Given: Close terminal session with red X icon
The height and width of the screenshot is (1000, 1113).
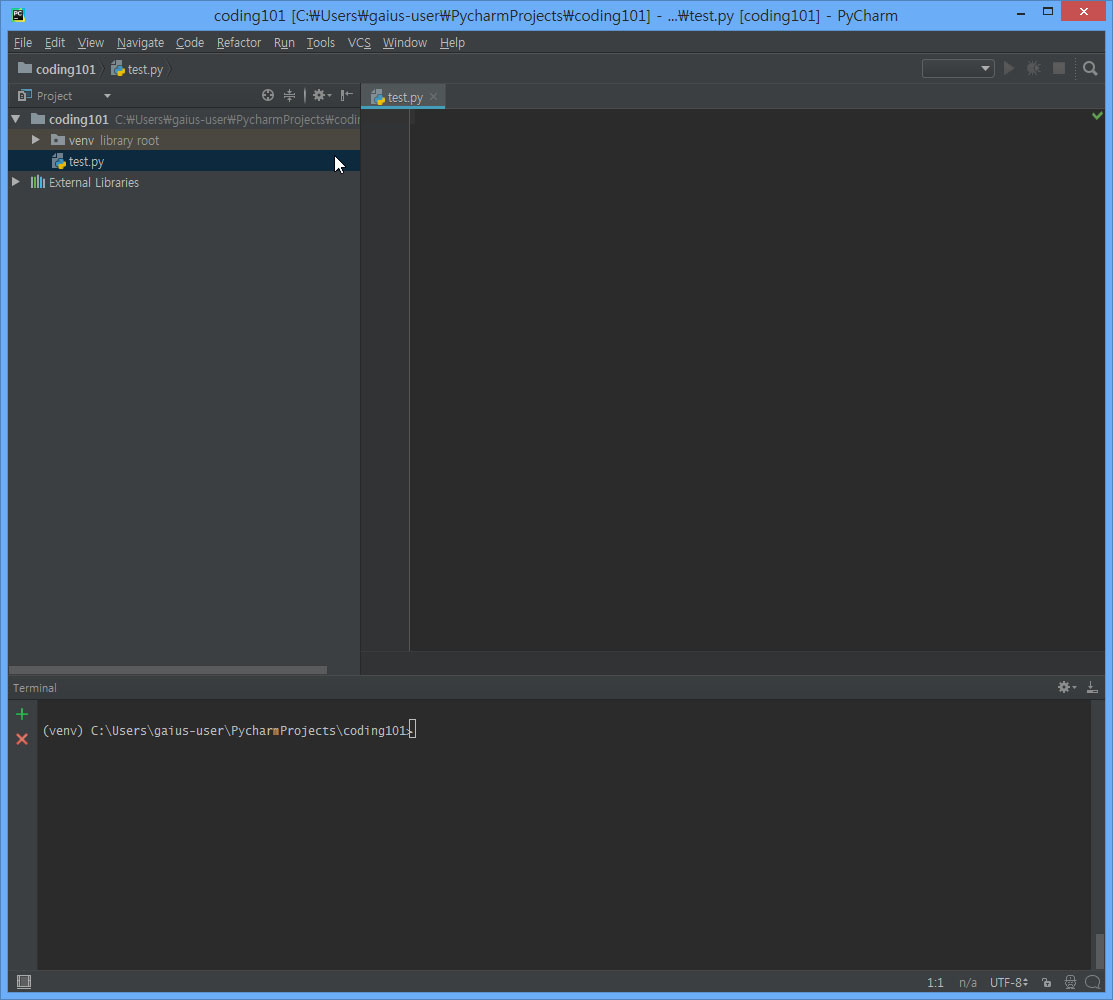Looking at the screenshot, I should (22, 739).
